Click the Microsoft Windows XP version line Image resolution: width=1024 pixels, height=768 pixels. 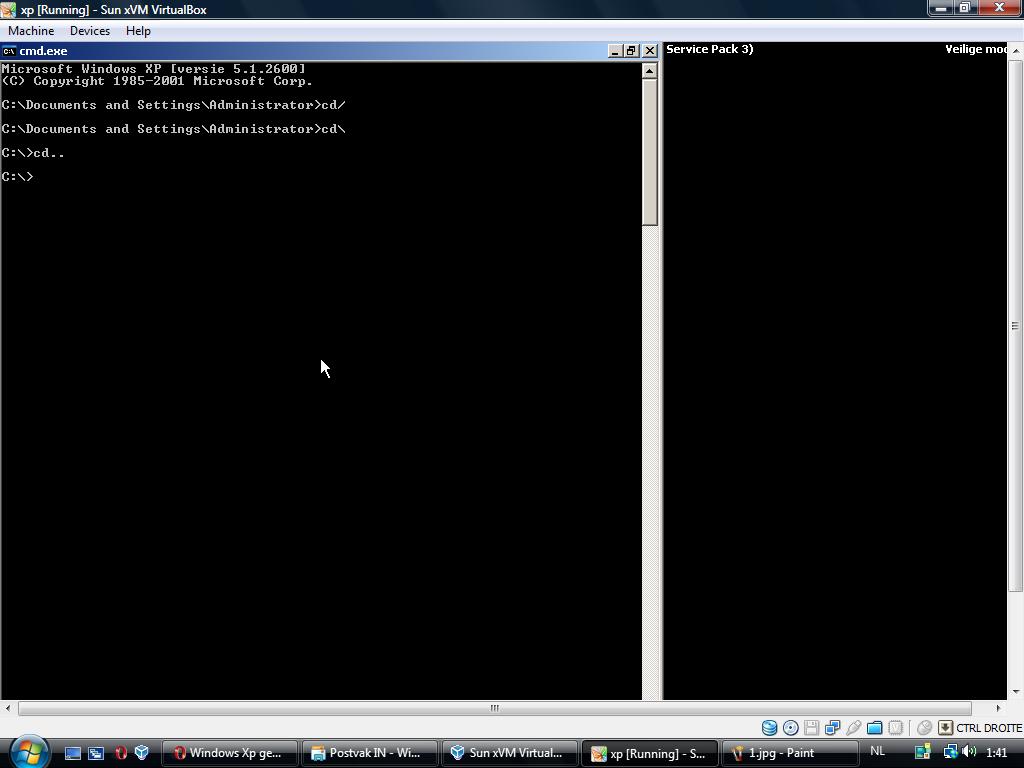[153, 69]
